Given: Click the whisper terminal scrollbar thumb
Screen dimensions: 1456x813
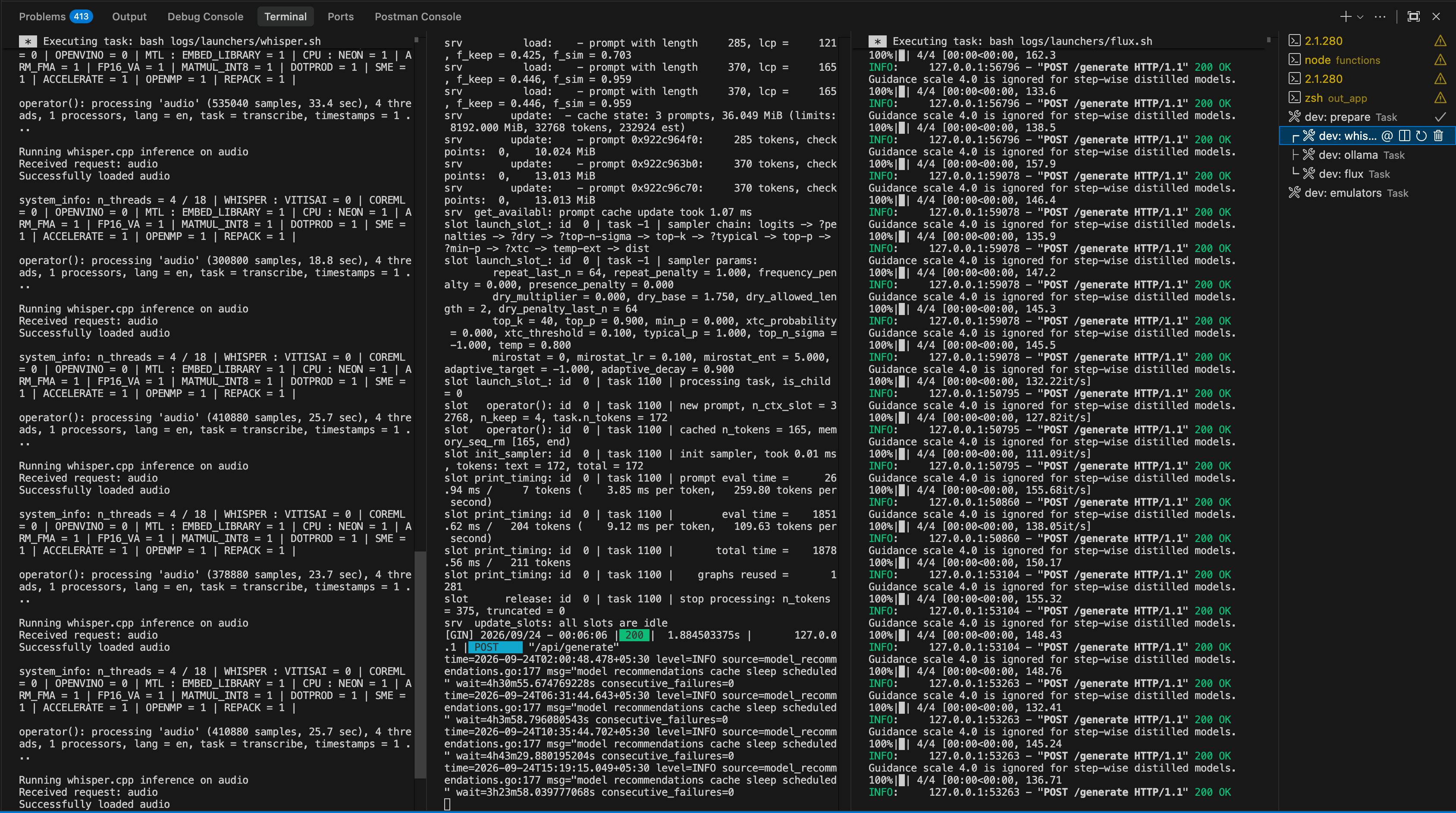Looking at the screenshot, I should 420,664.
